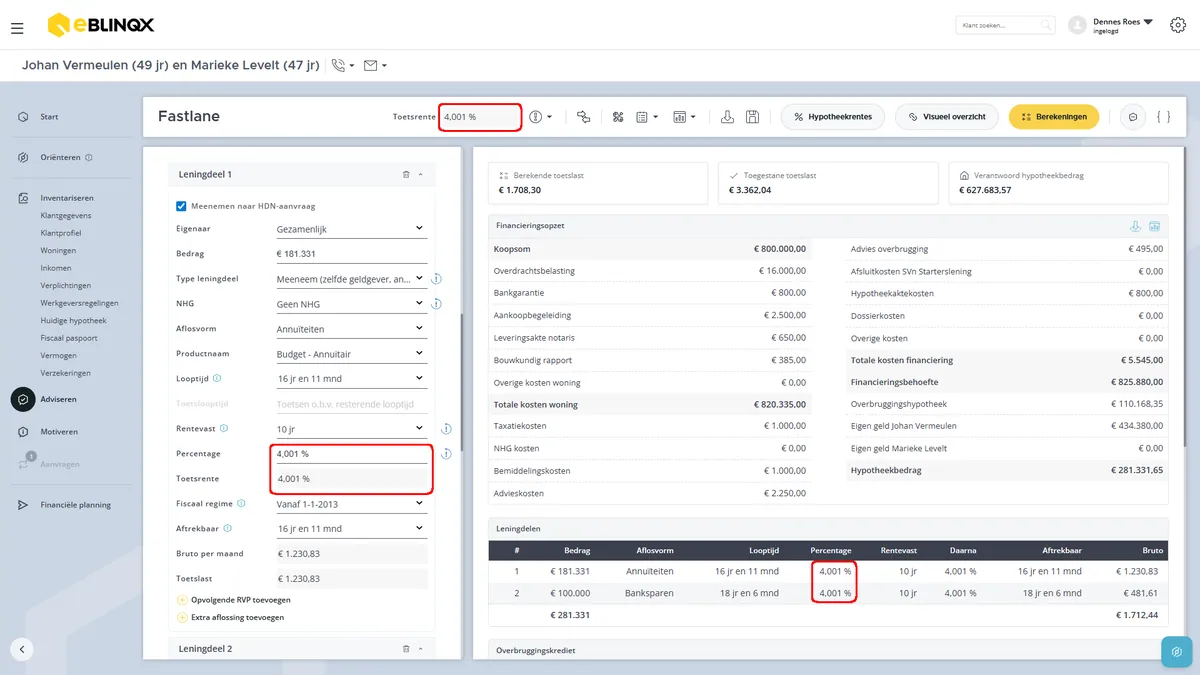
Task: Open the Eigenaar dropdown showing Gezamenlijk
Action: tap(351, 229)
